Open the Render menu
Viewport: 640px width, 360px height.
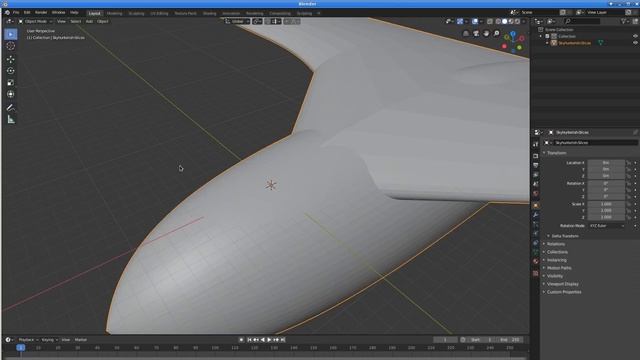coord(41,13)
